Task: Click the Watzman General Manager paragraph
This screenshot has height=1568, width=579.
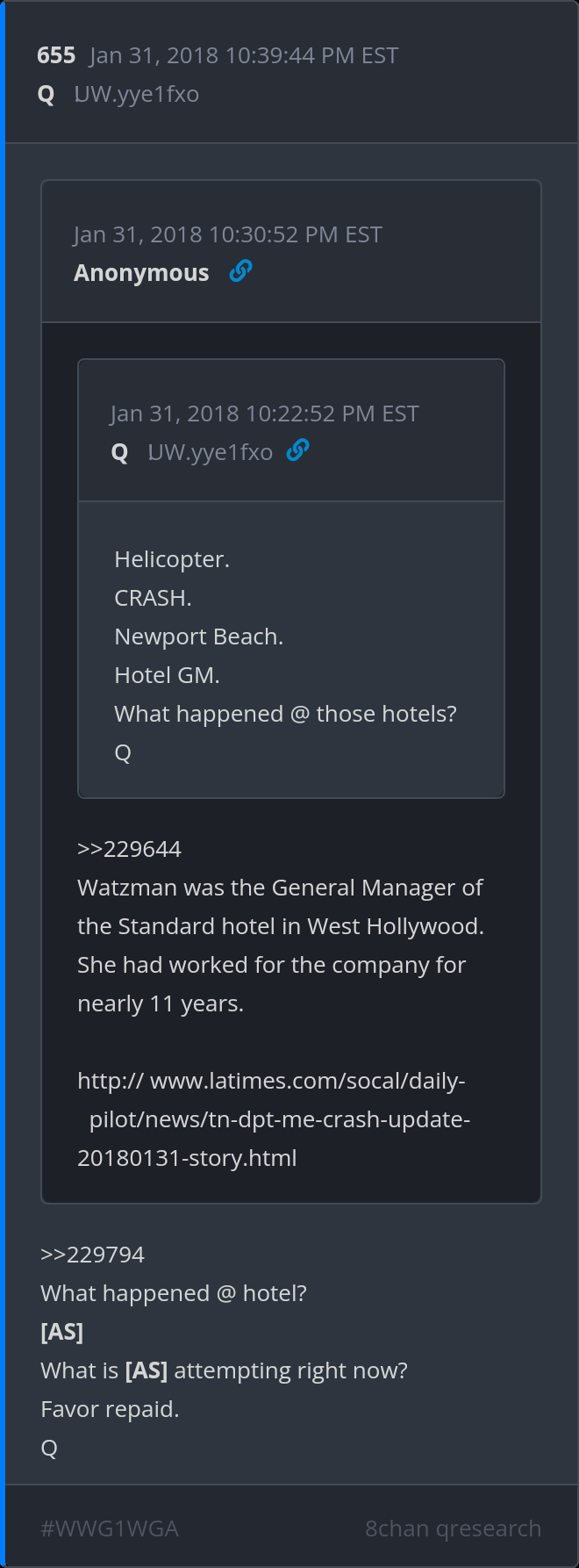Action: 281,946
